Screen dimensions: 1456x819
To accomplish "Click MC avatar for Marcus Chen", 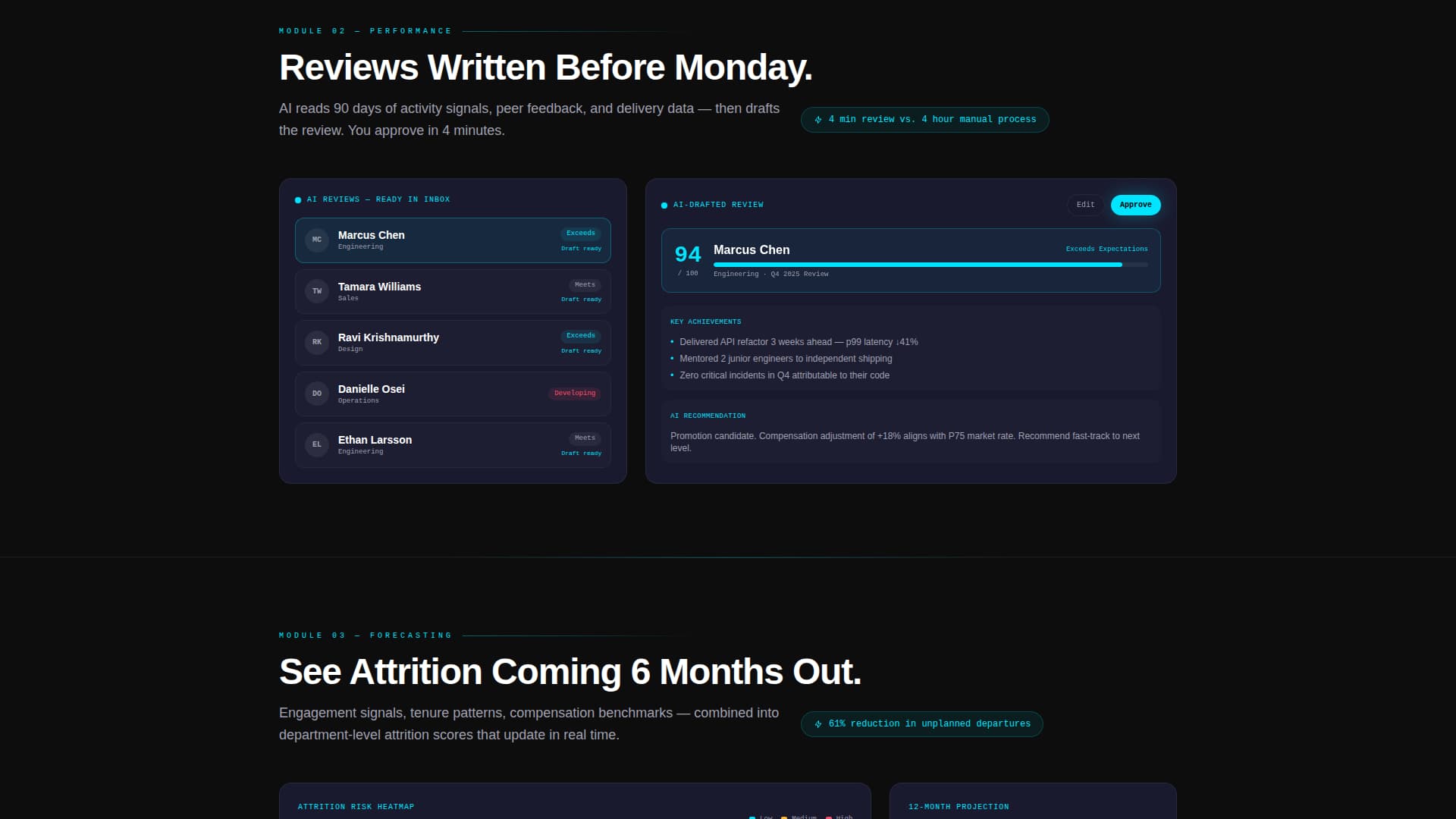I will tap(317, 240).
